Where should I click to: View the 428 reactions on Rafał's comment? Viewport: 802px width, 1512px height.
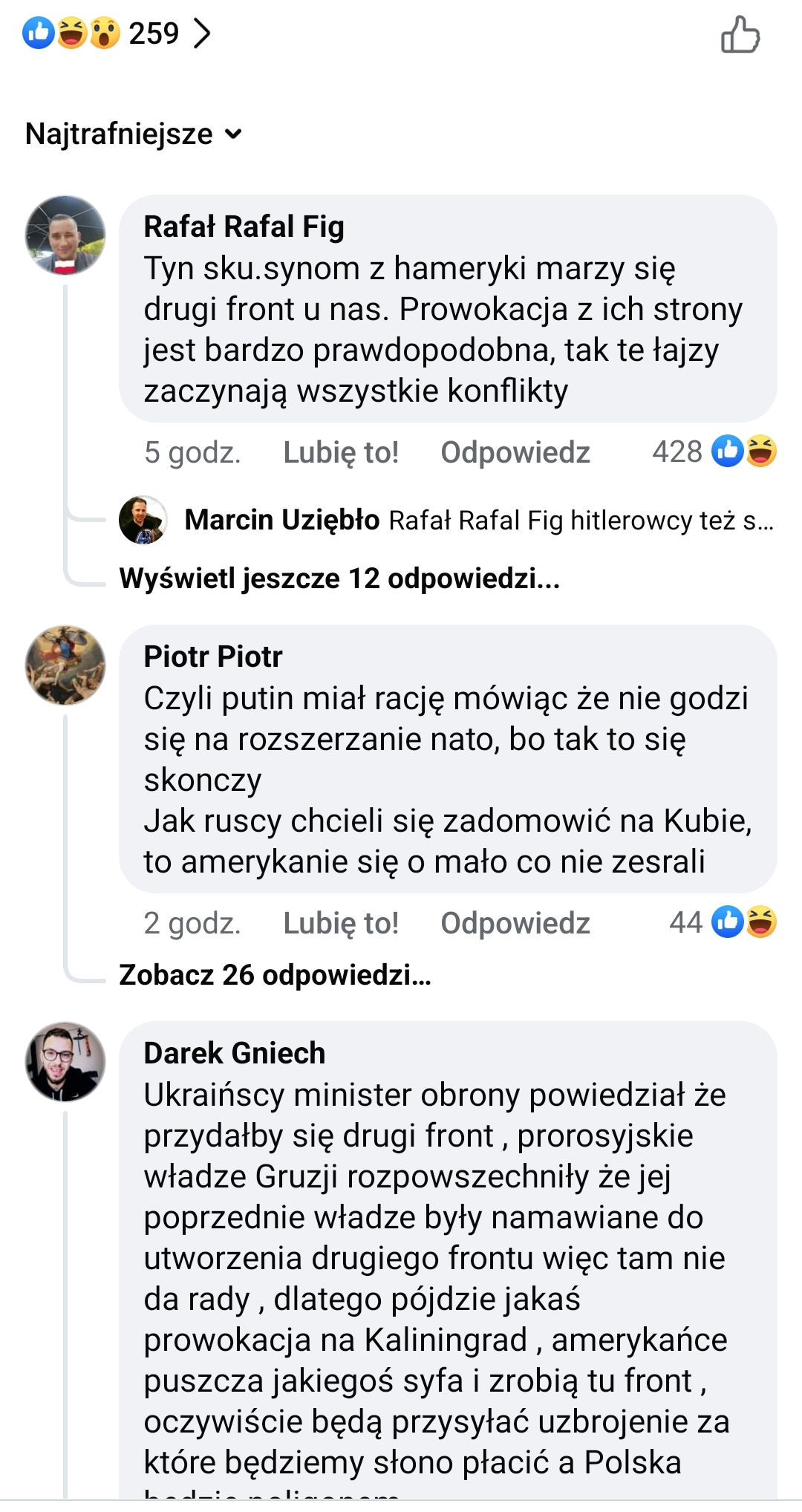[713, 452]
